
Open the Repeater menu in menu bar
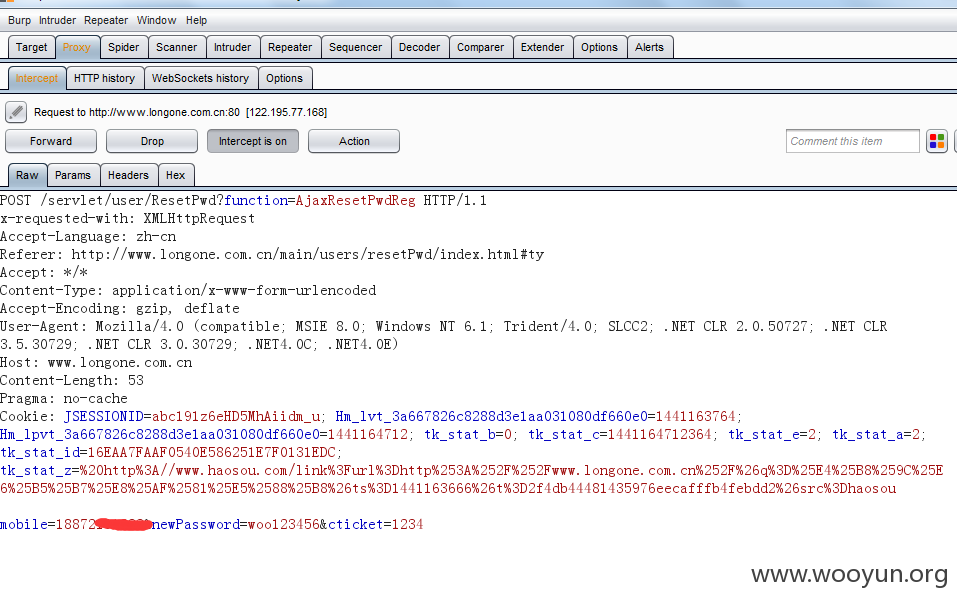106,20
